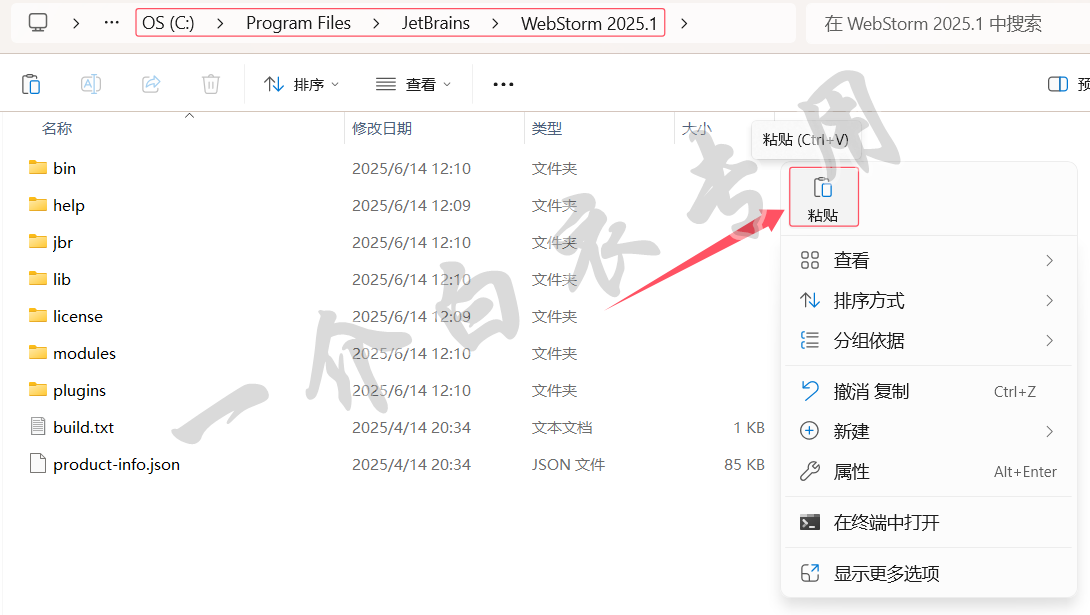
Task: Select the plugins folder
Action: tap(67, 390)
